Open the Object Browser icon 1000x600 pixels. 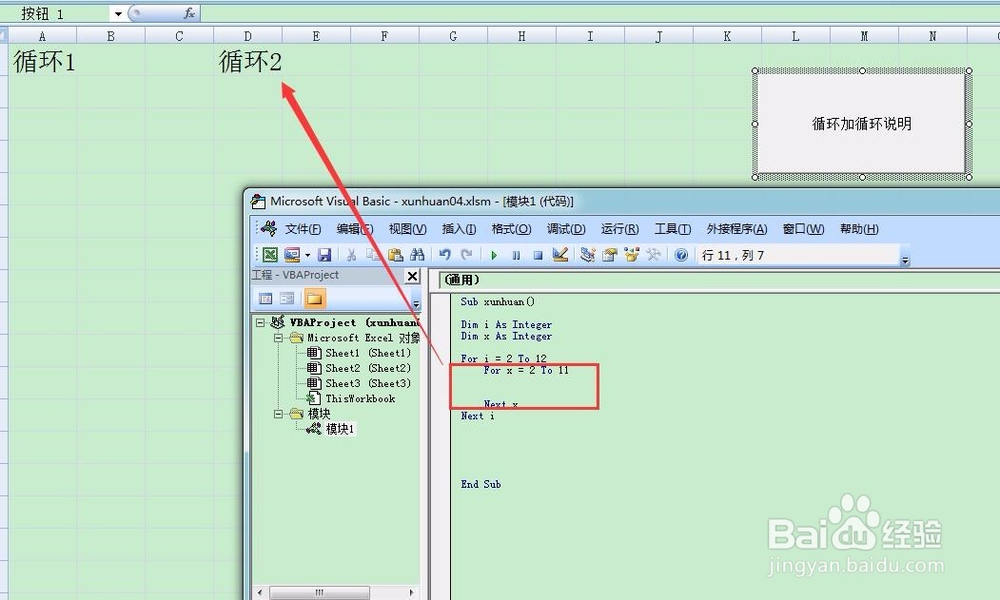coord(631,253)
